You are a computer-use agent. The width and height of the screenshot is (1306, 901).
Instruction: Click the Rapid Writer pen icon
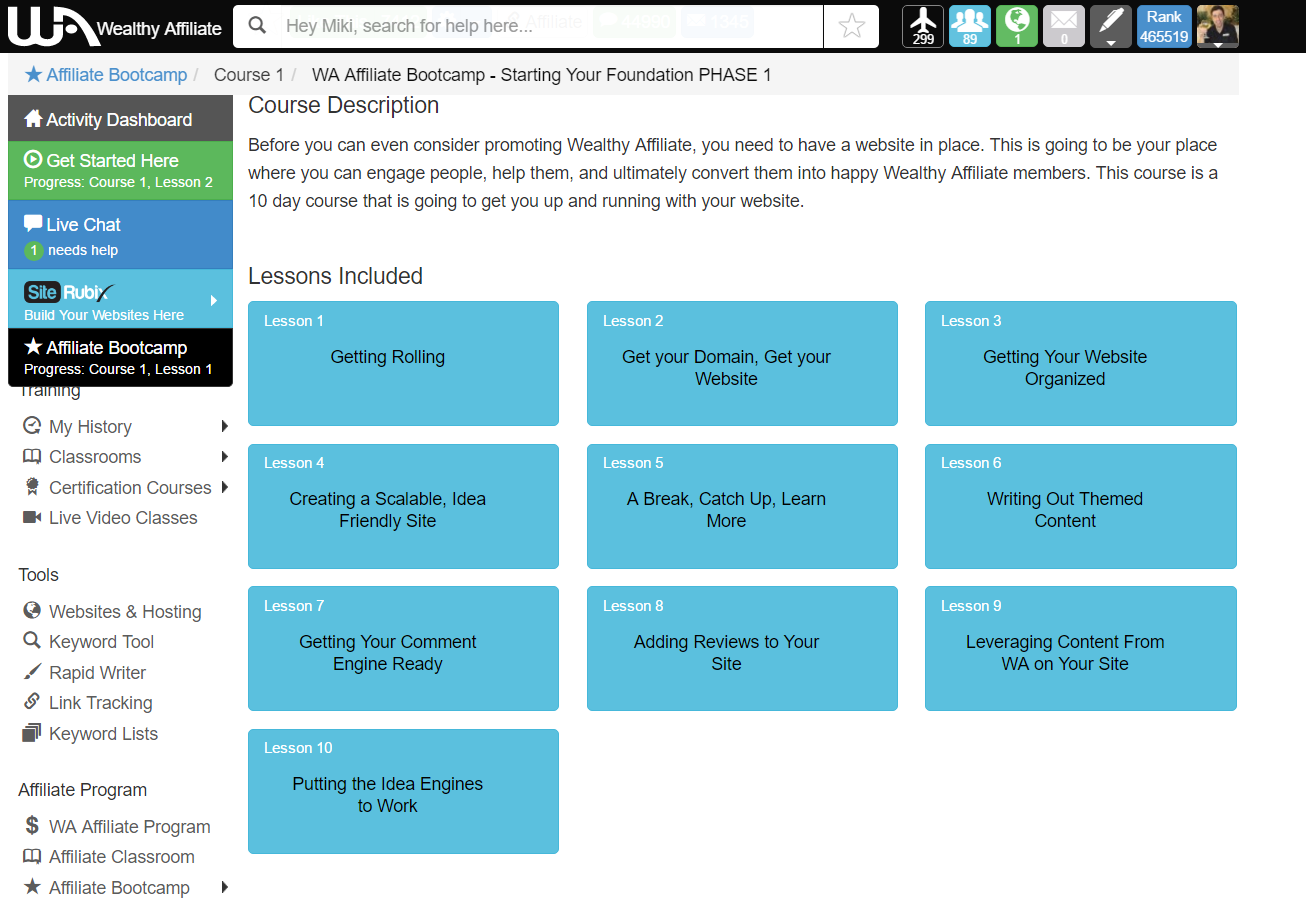pyautogui.click(x=32, y=671)
